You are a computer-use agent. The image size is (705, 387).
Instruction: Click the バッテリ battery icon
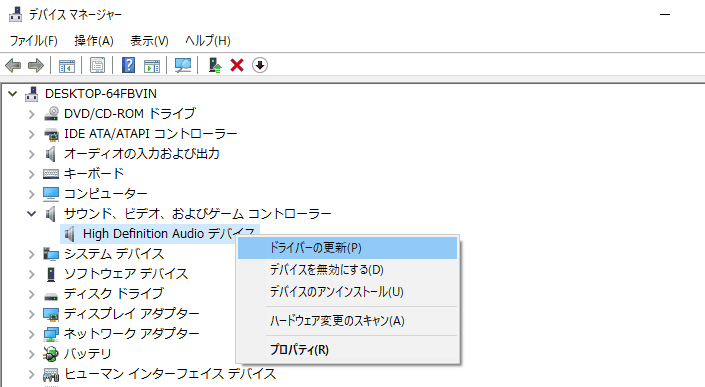tap(51, 354)
